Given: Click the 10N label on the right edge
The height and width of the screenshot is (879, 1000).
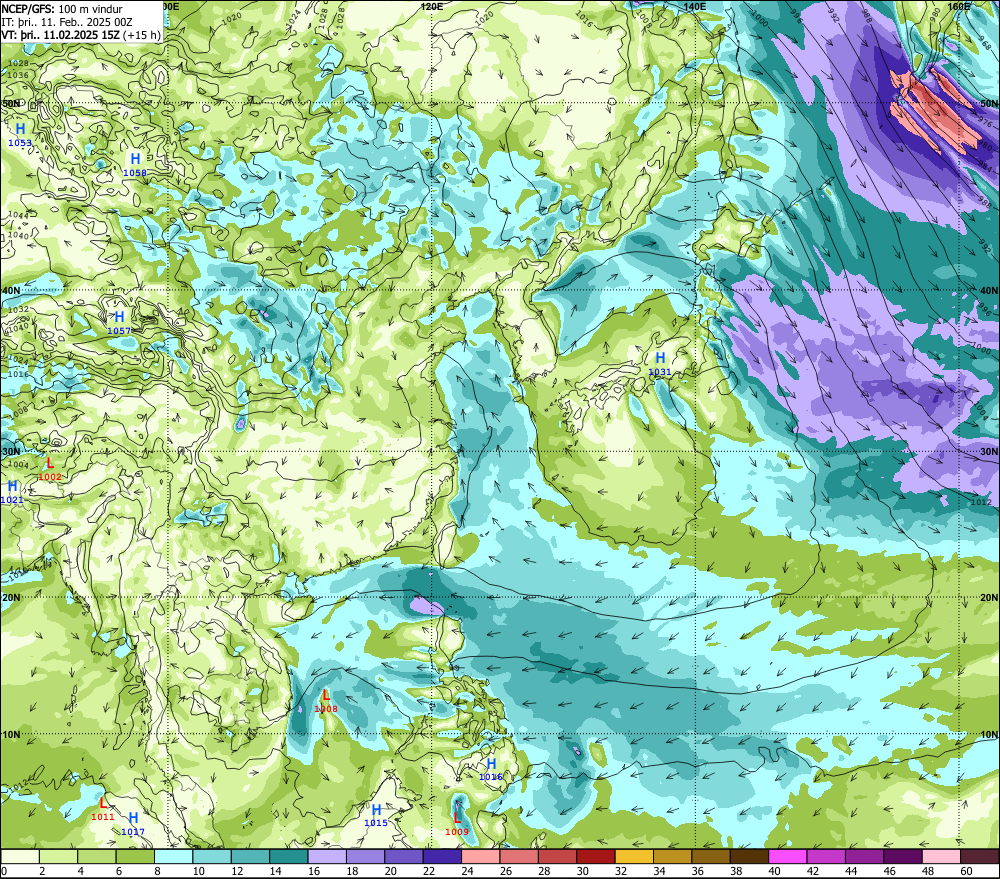Looking at the screenshot, I should tap(989, 735).
